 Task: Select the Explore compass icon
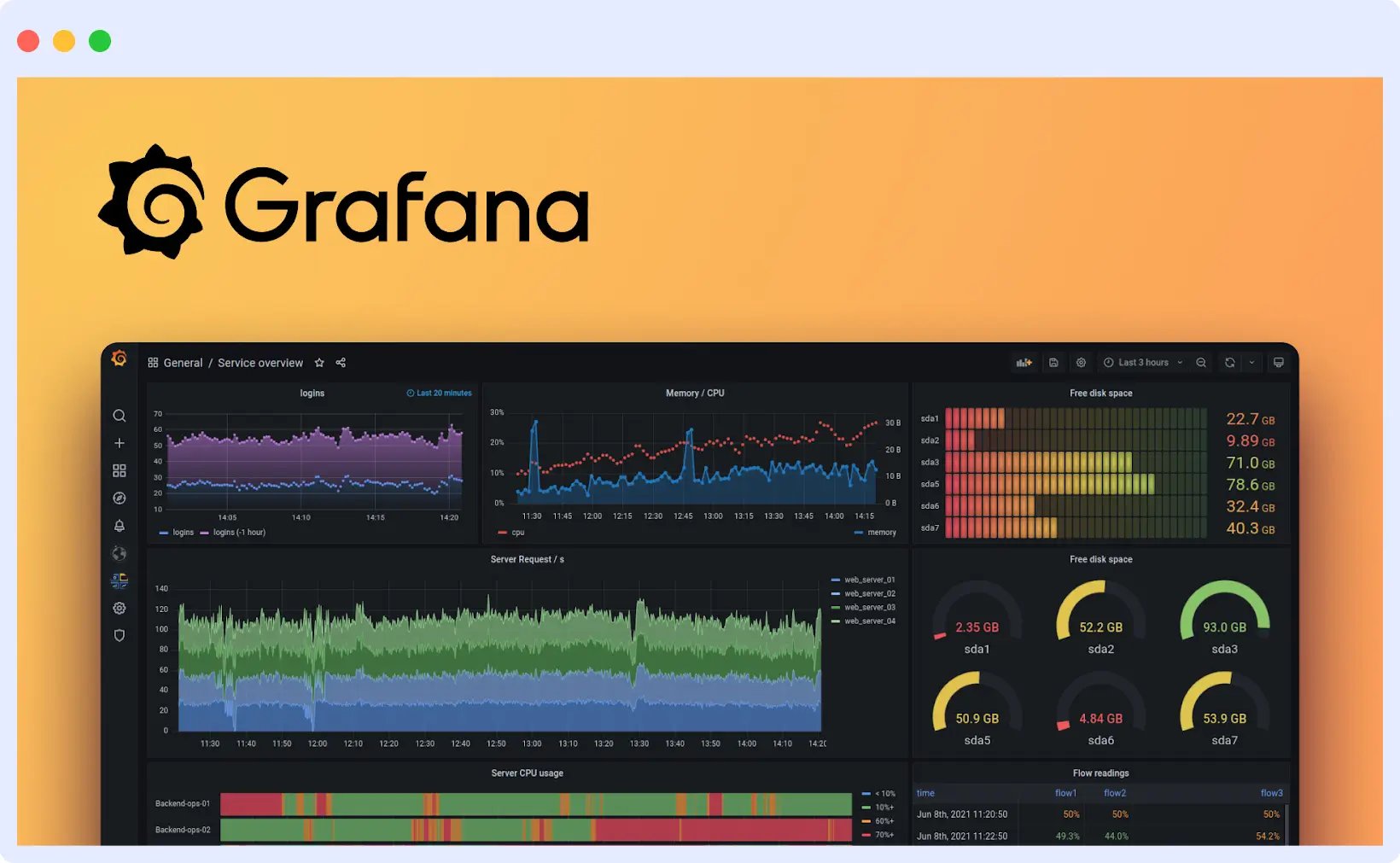[x=120, y=498]
